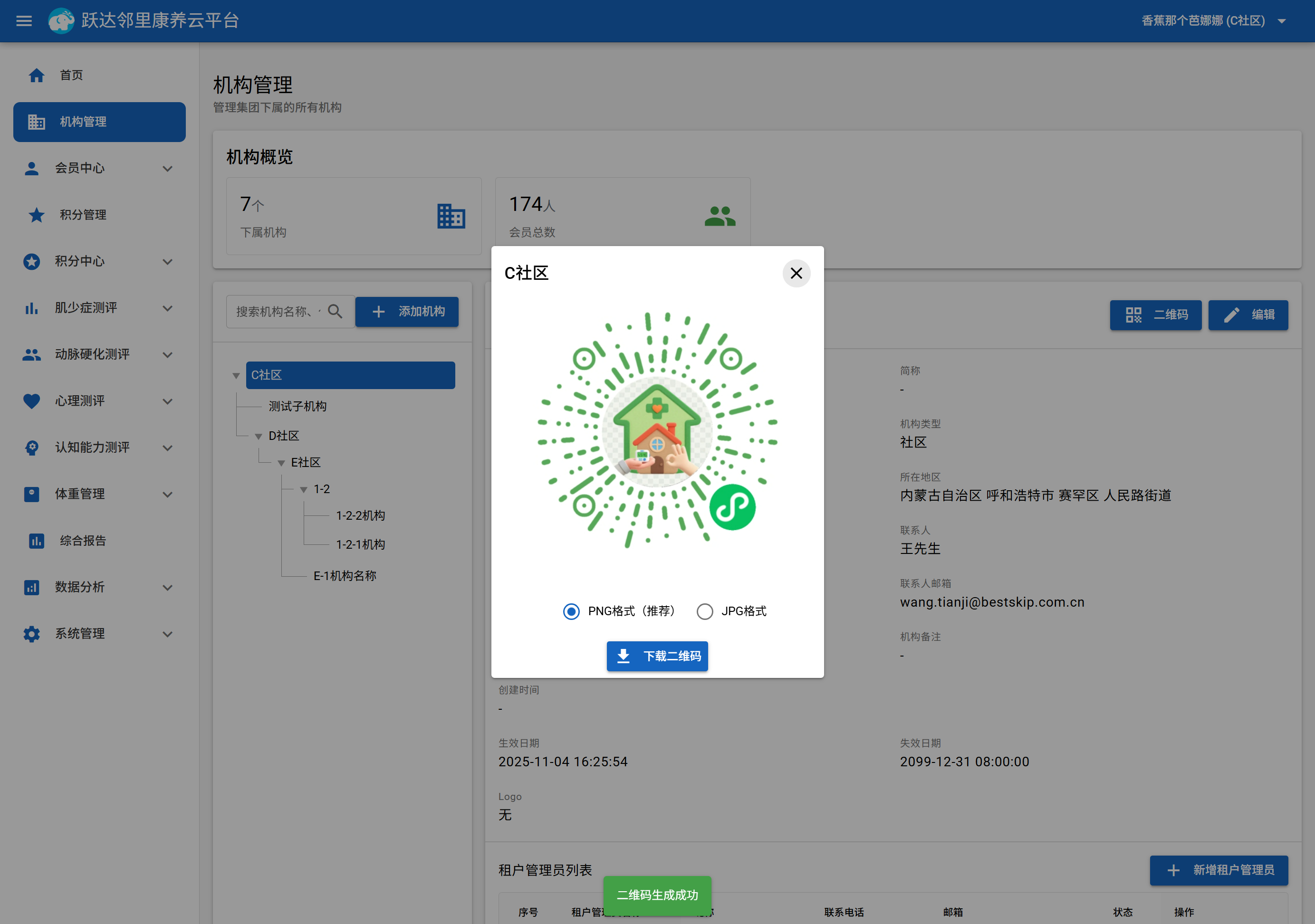Expand the 系统管理 submenu

[x=167, y=634]
